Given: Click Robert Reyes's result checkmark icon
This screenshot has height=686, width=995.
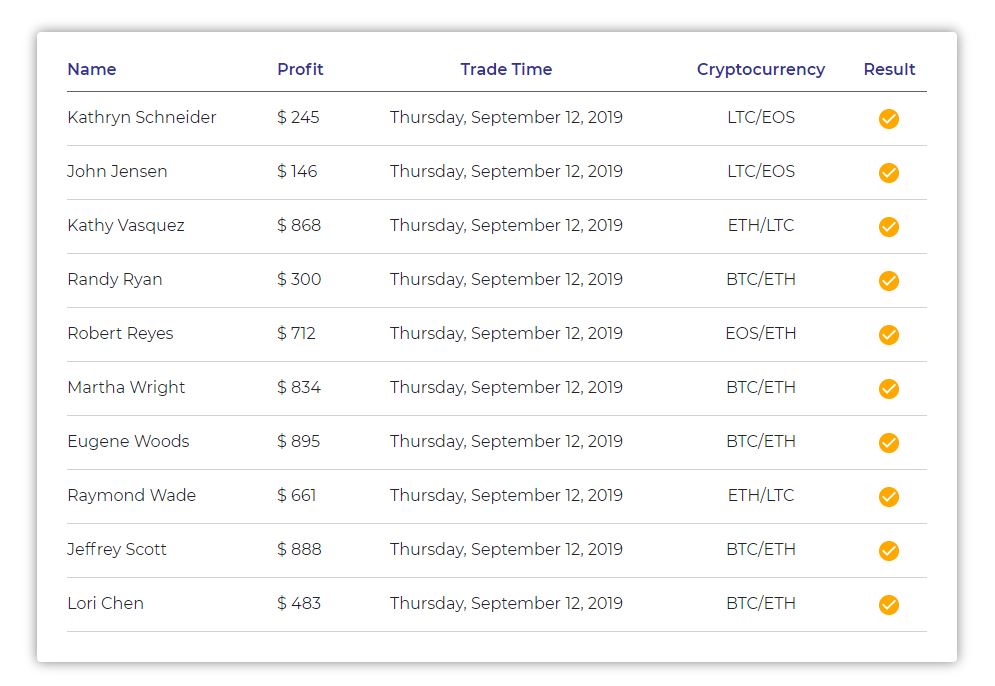Looking at the screenshot, I should 888,334.
